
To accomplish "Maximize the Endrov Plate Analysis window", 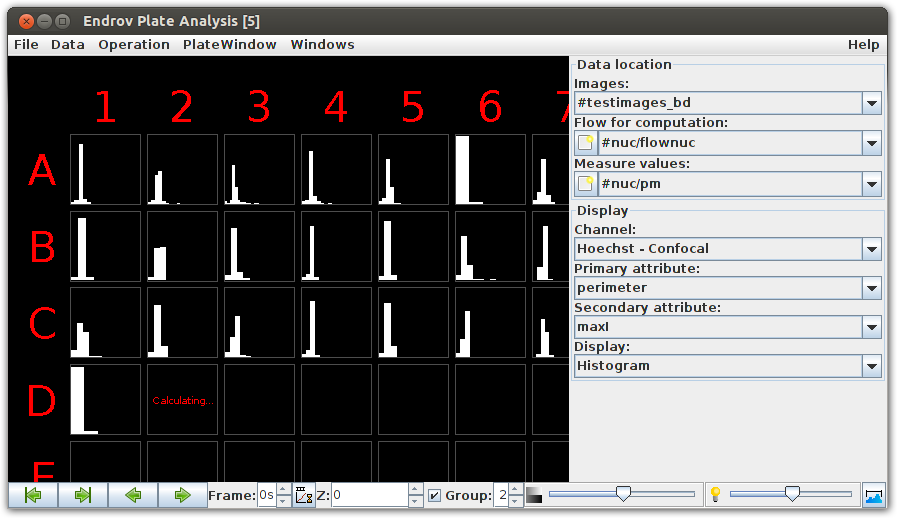I will point(63,22).
